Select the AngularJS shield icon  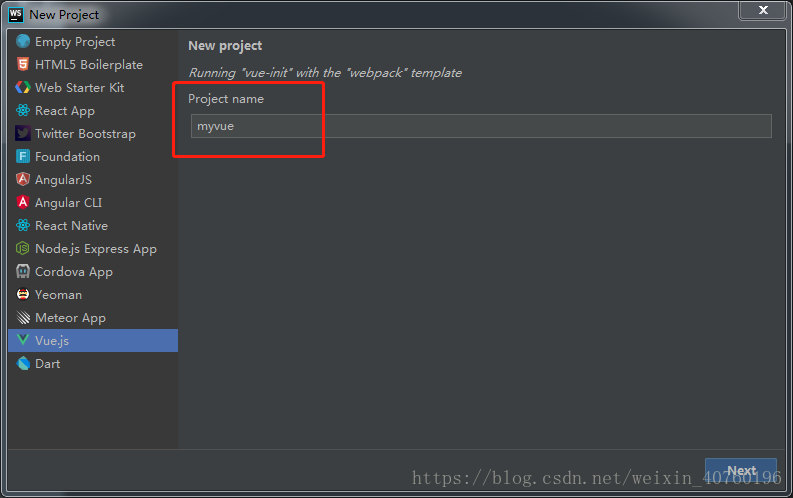click(23, 179)
